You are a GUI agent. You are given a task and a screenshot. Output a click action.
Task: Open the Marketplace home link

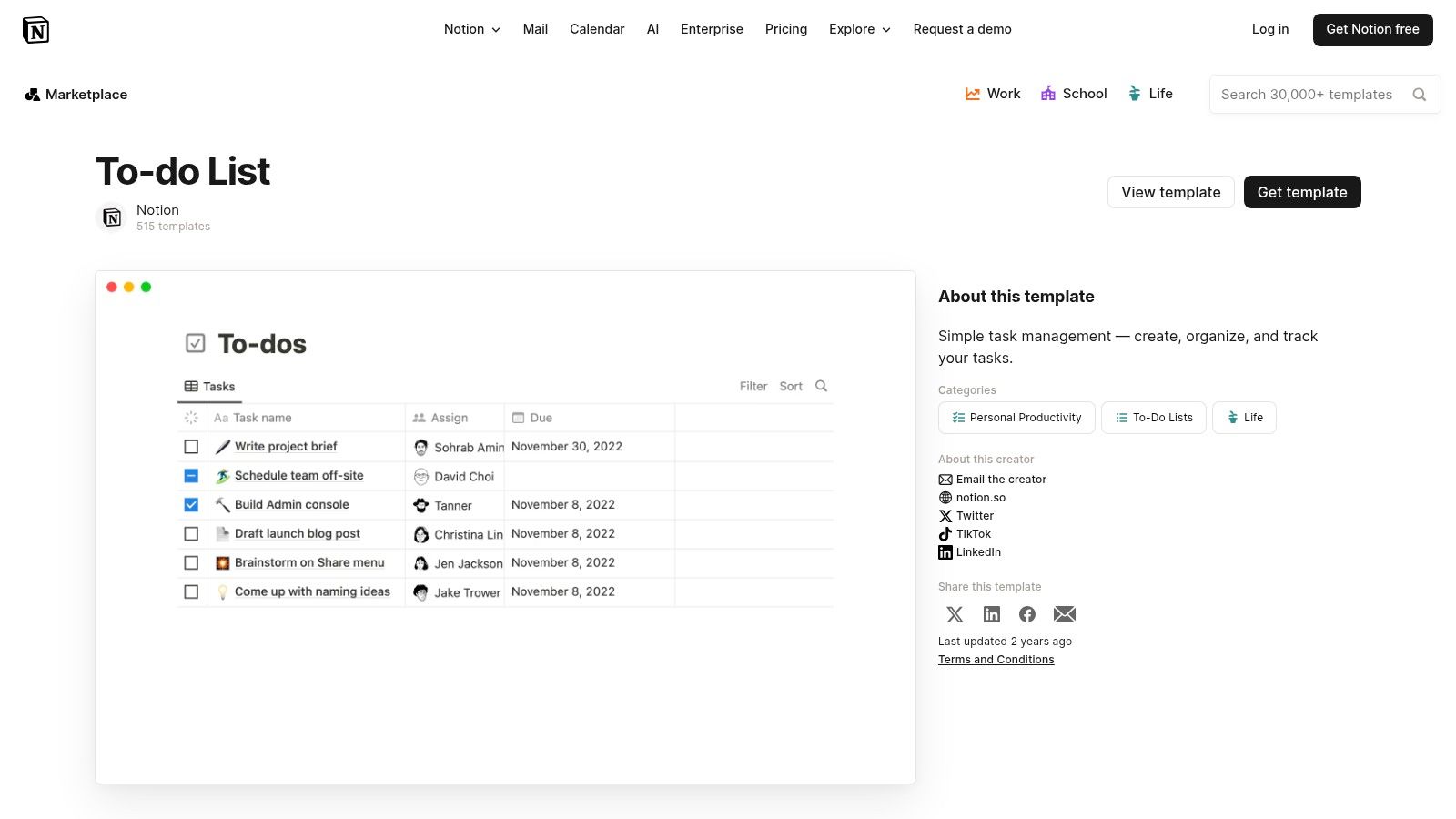[76, 95]
